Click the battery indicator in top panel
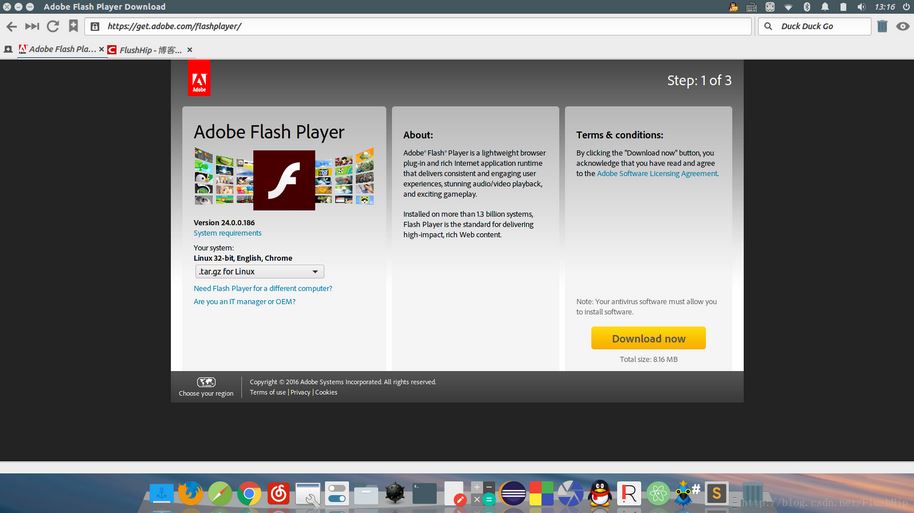 843,7
